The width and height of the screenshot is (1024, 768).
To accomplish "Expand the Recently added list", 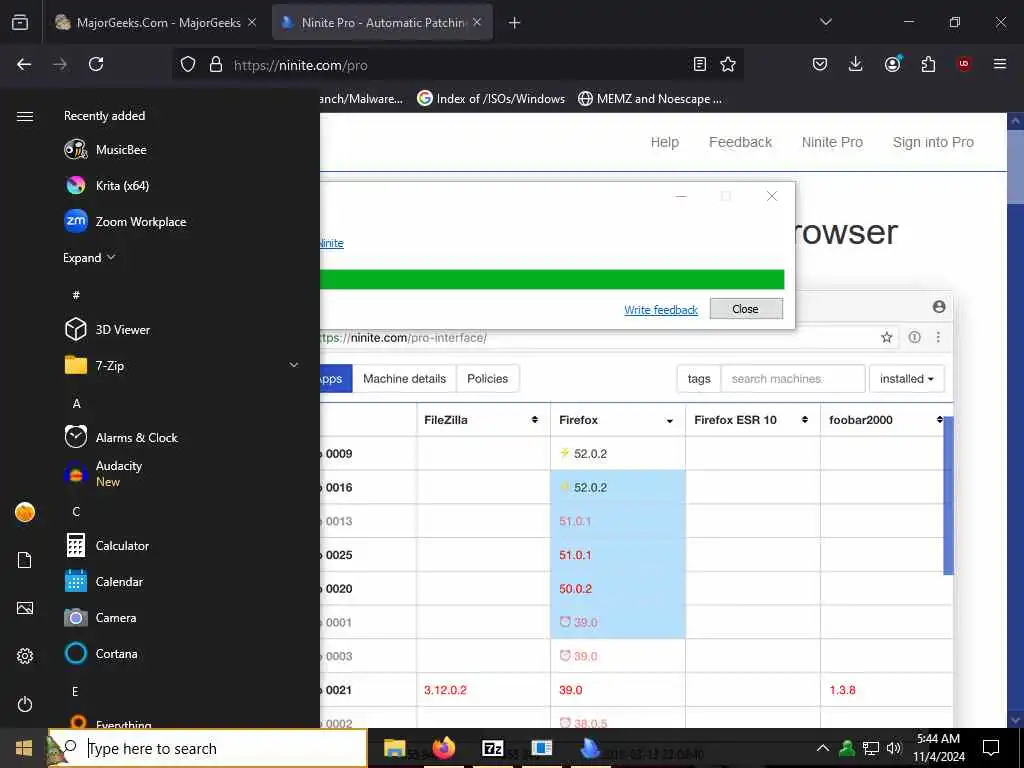I will [89, 257].
